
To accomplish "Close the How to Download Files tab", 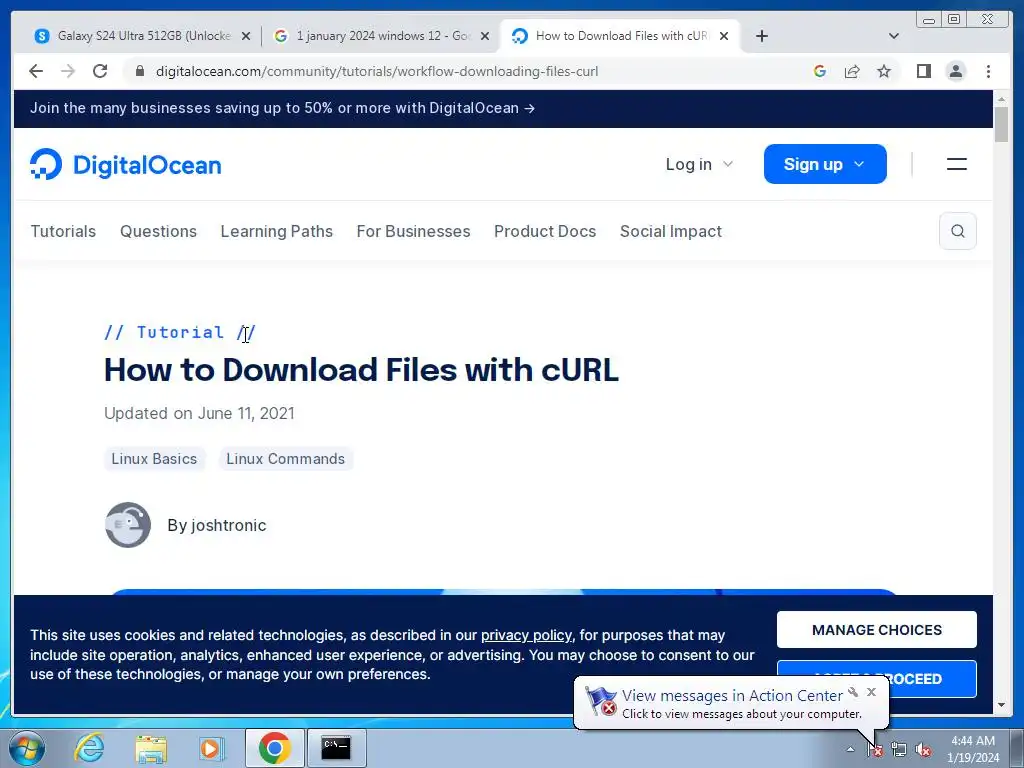I will [724, 36].
